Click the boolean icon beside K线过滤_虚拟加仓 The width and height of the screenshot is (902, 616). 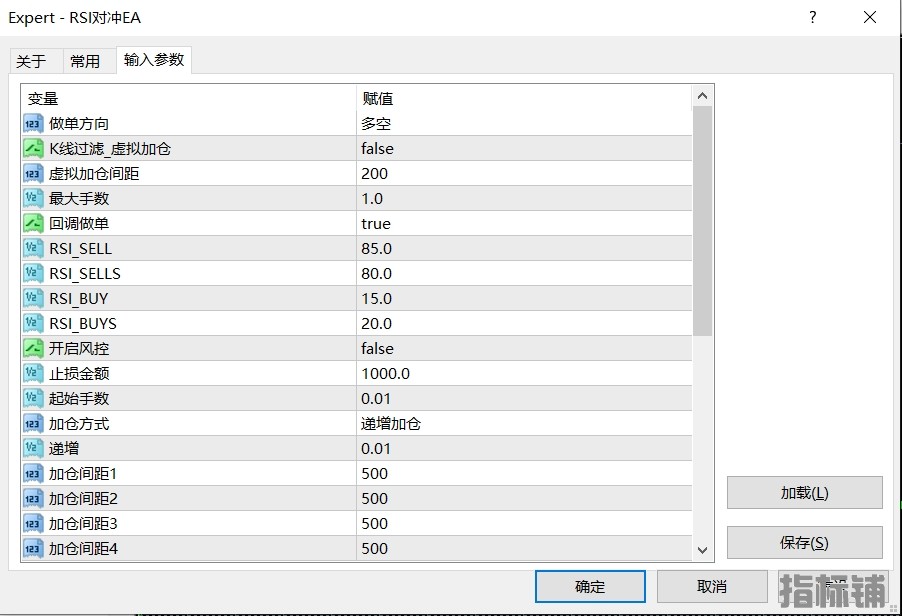point(33,149)
